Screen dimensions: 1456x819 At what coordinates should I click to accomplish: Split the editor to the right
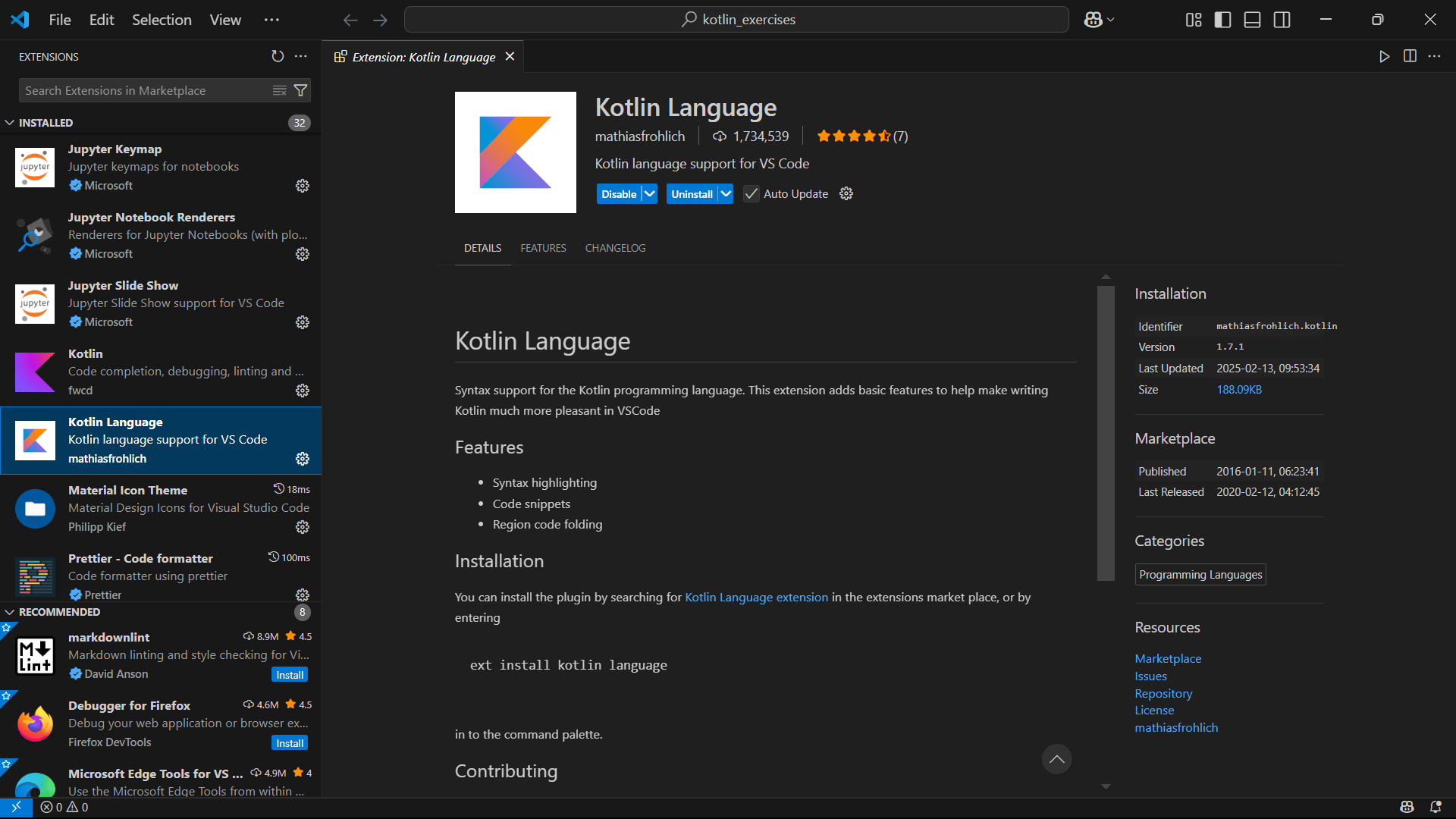1410,56
